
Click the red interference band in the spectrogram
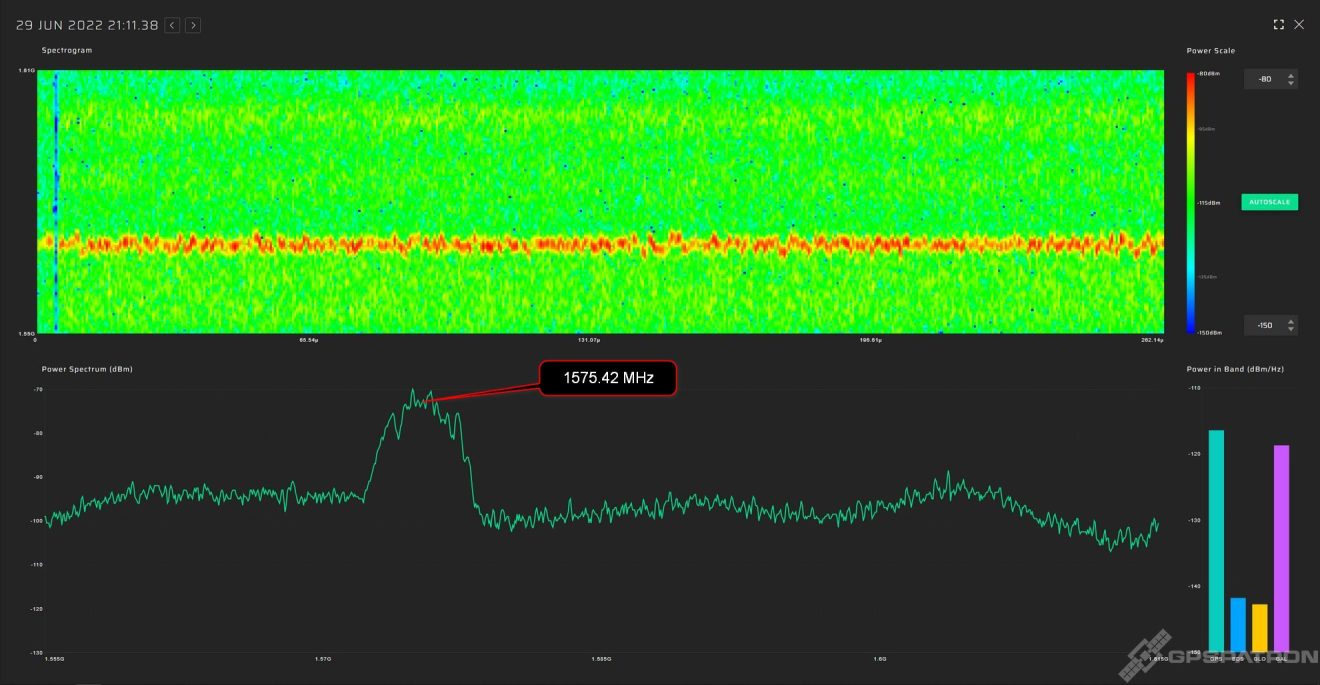pos(600,242)
